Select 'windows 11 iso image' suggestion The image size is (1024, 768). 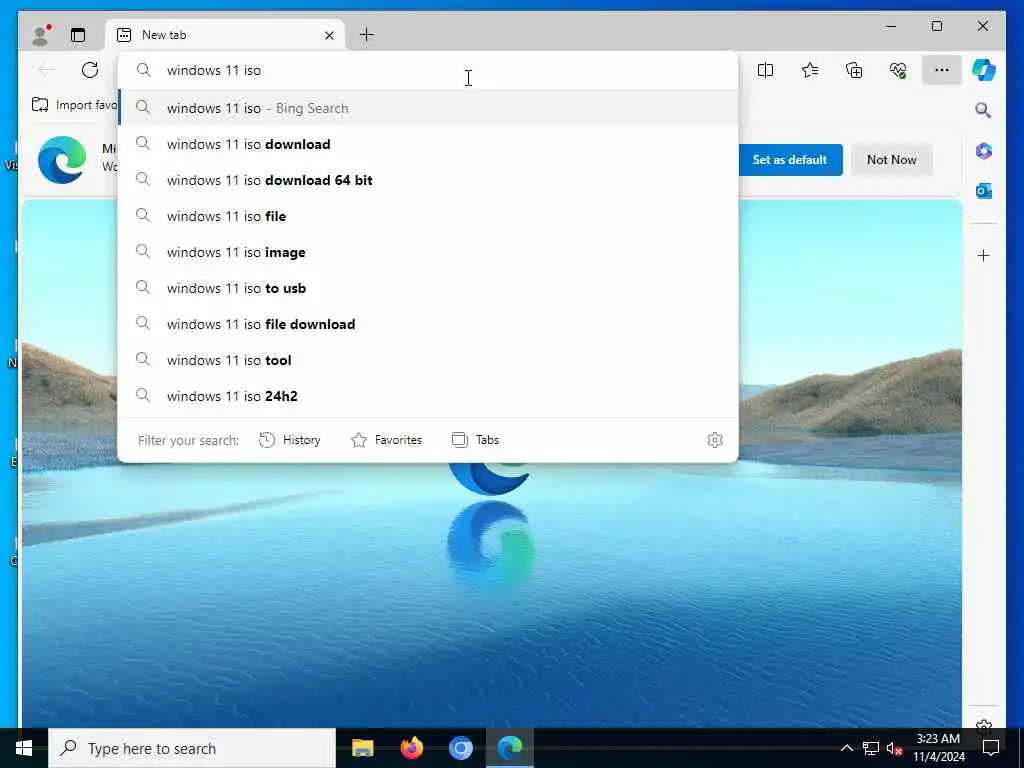tap(428, 251)
